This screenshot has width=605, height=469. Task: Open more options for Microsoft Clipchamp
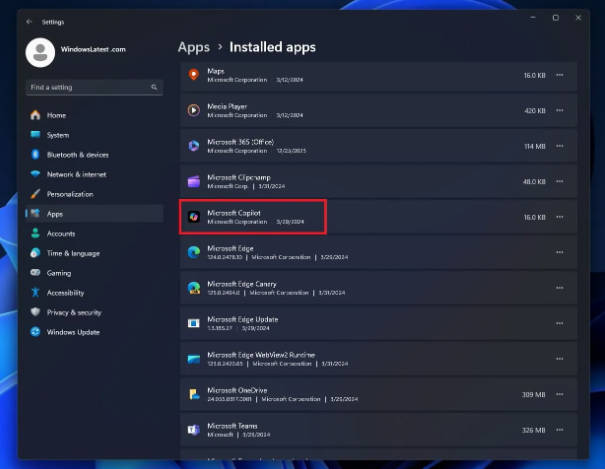(x=559, y=181)
